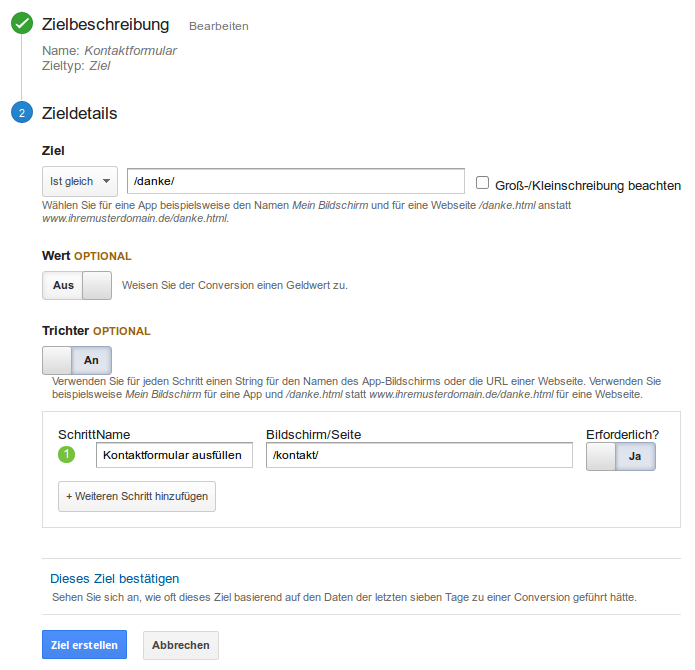Click the /kontakt/ Bildschirm/Seite field

(x=419, y=455)
